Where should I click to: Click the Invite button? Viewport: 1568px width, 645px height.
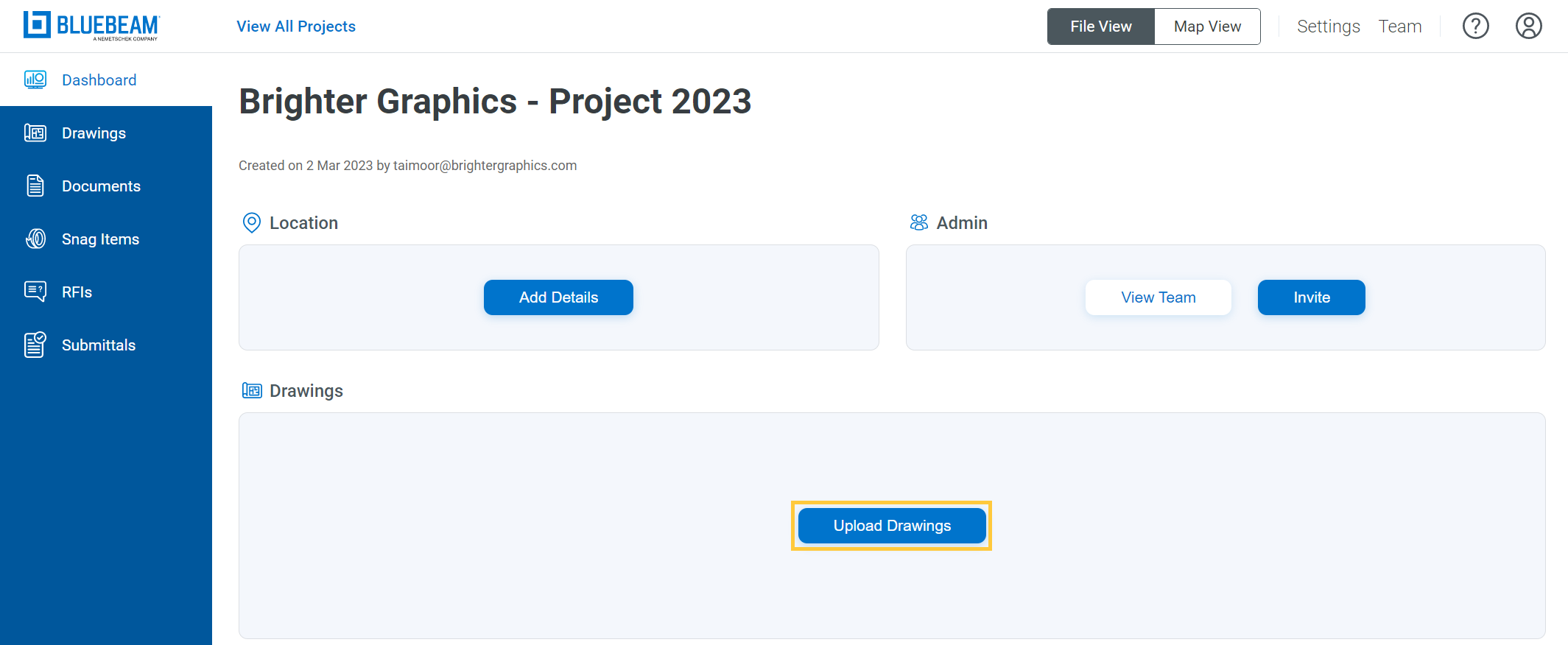(1311, 297)
